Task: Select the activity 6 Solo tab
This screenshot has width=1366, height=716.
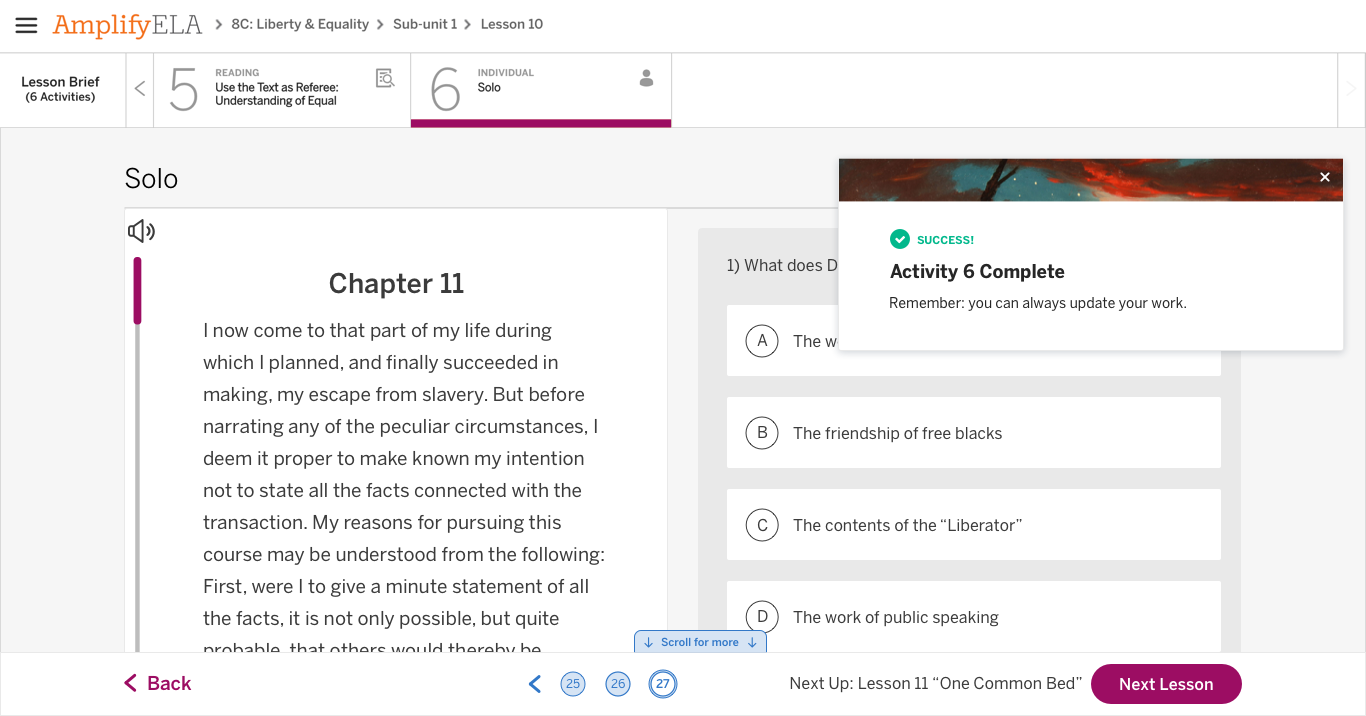Action: click(541, 89)
